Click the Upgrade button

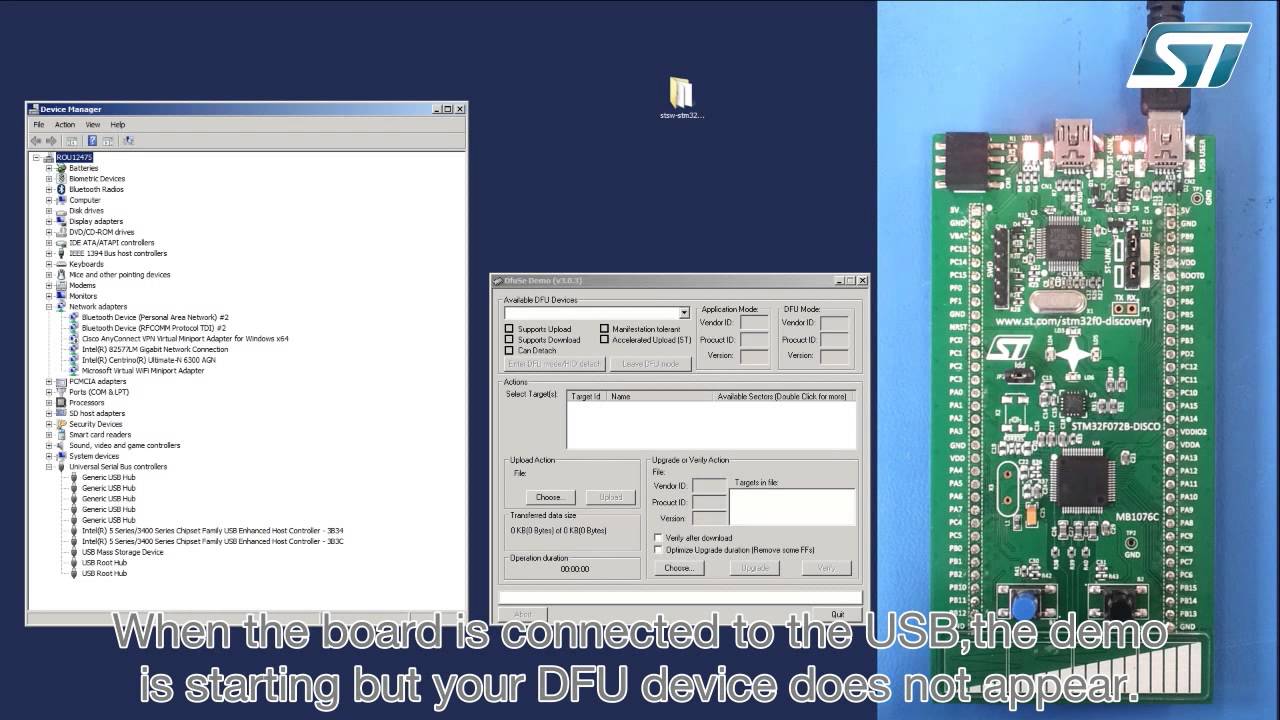pos(755,568)
